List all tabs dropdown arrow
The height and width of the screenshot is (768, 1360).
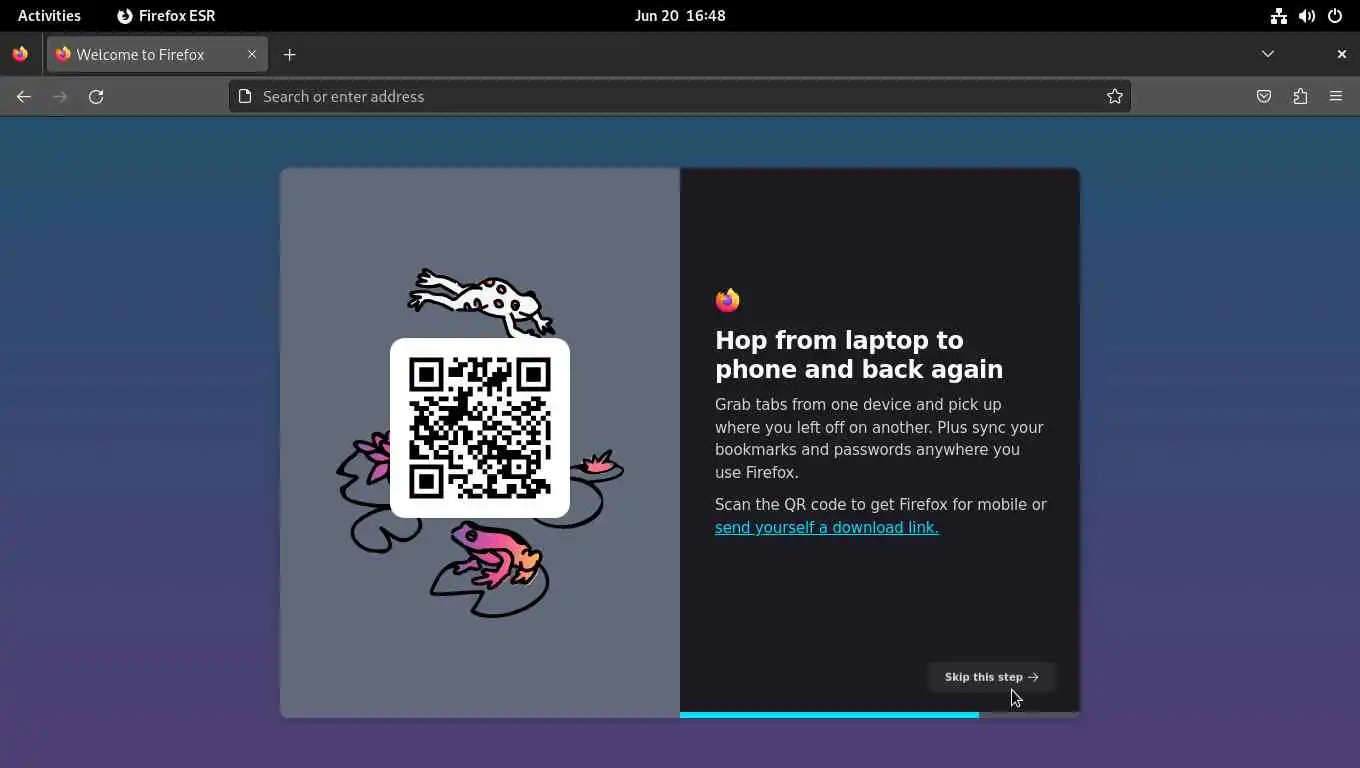tap(1268, 55)
